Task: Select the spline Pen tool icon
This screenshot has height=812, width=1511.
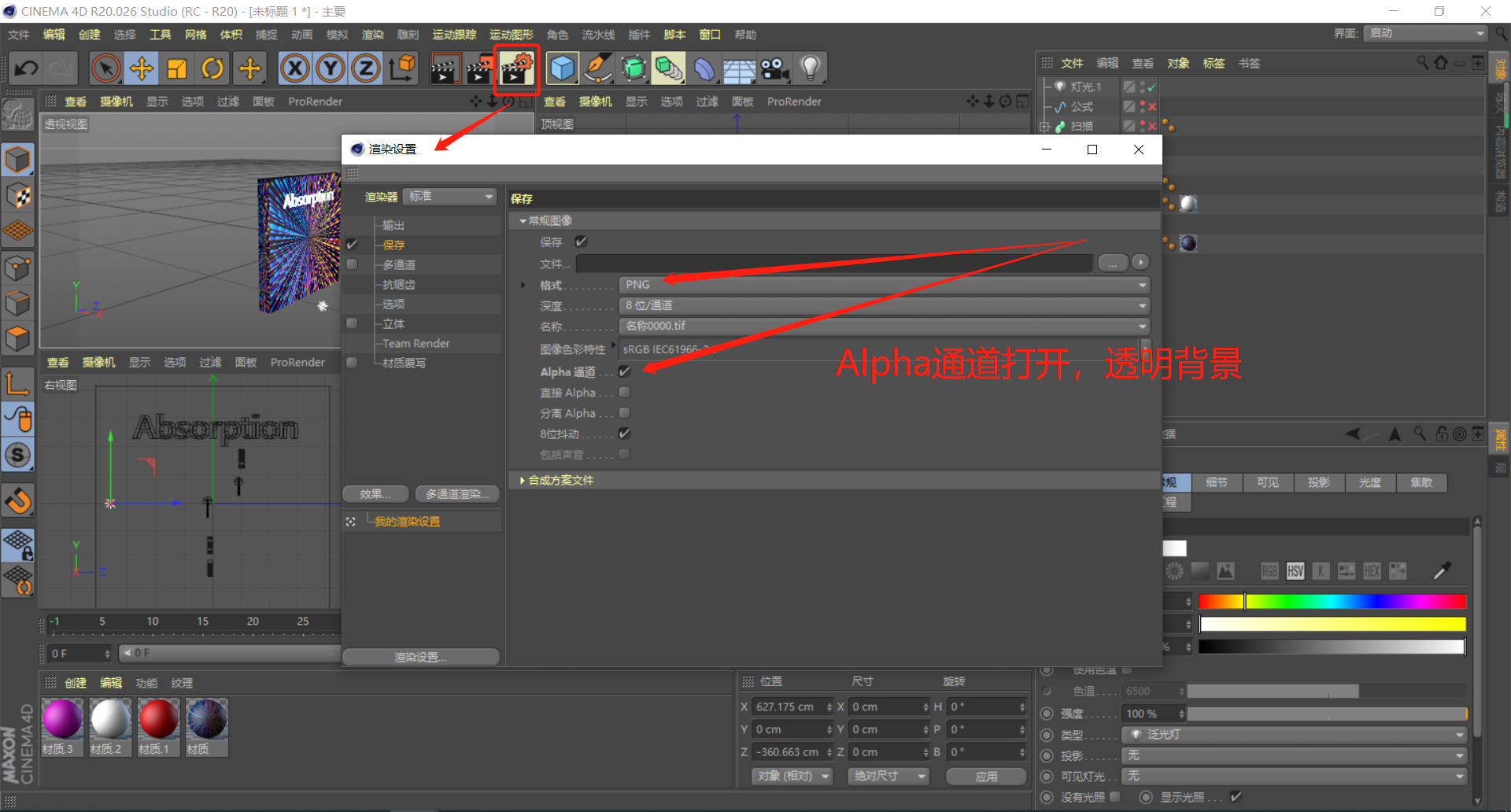Action: point(598,68)
